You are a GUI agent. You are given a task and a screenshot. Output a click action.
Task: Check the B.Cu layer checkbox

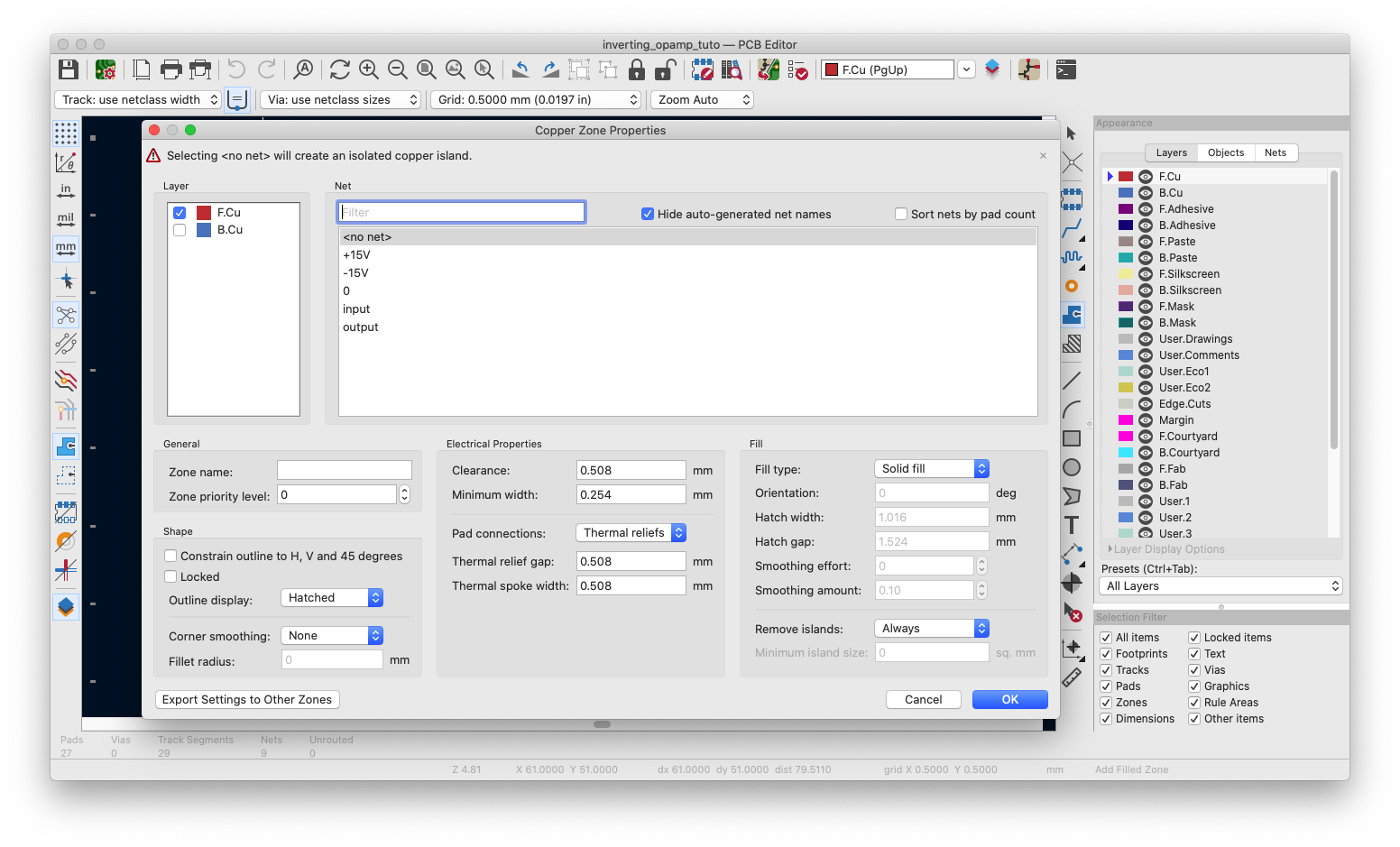tap(180, 230)
